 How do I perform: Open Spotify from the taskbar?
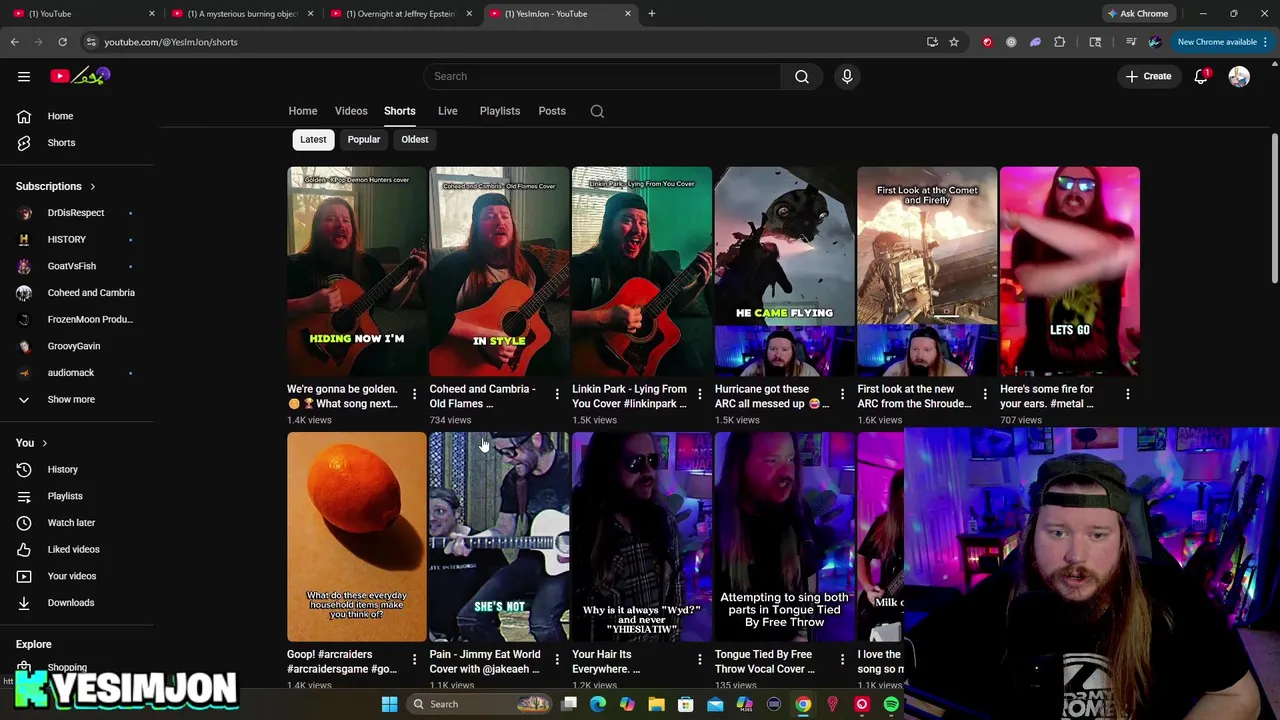pyautogui.click(x=891, y=704)
